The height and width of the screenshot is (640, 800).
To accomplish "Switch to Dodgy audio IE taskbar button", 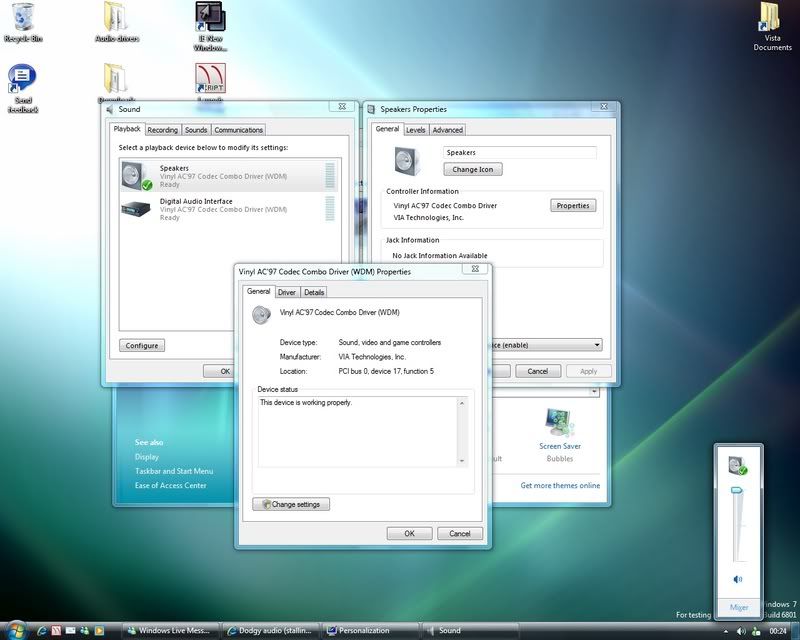I will 271,631.
